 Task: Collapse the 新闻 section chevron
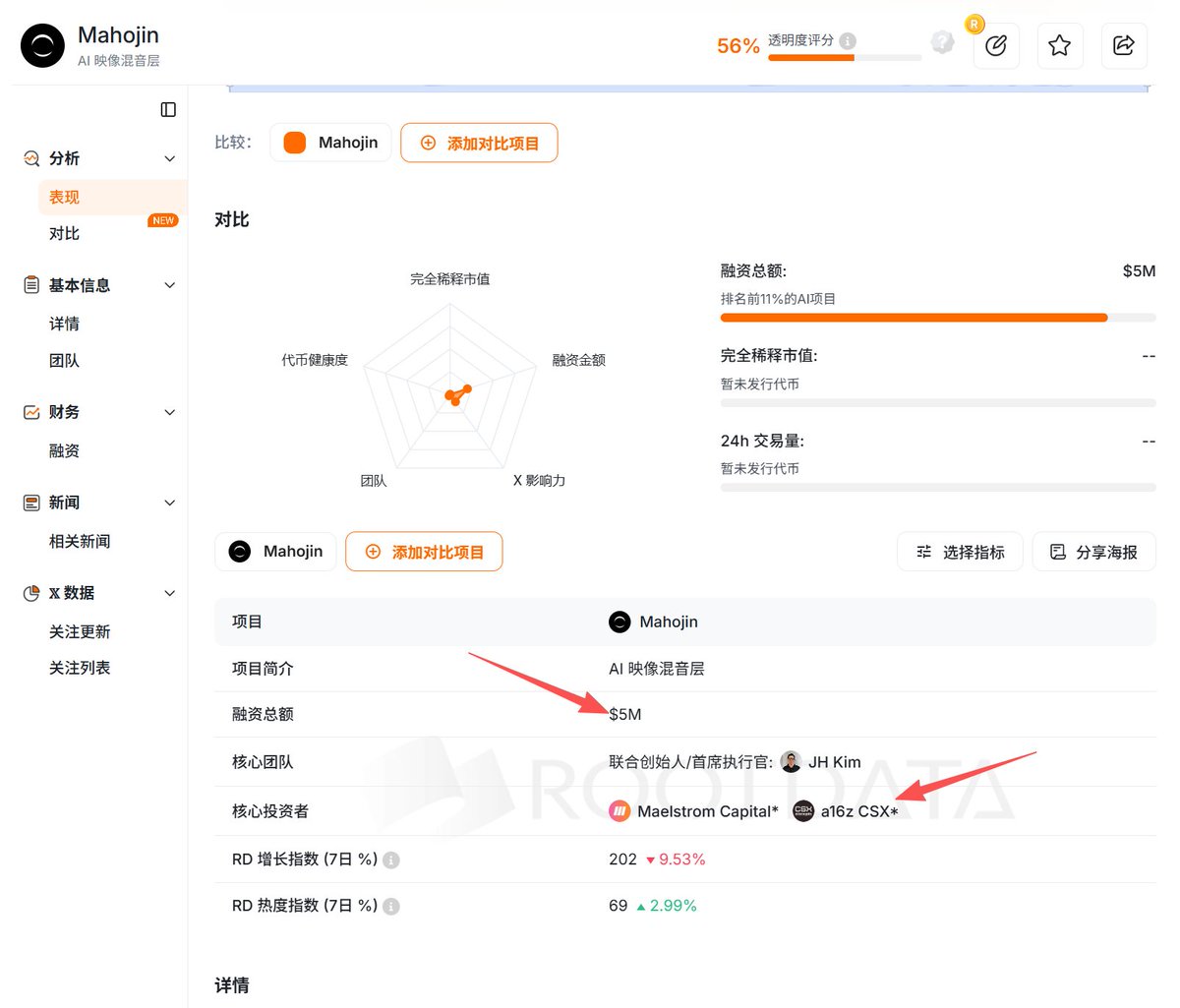click(169, 503)
